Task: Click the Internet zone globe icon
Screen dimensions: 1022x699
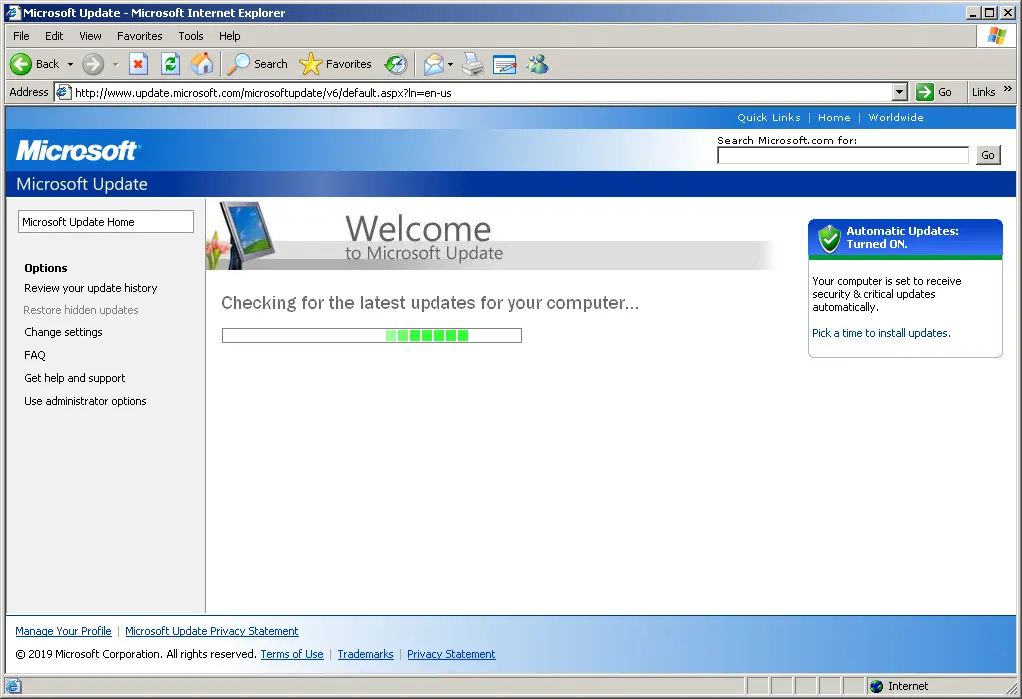Action: point(877,686)
